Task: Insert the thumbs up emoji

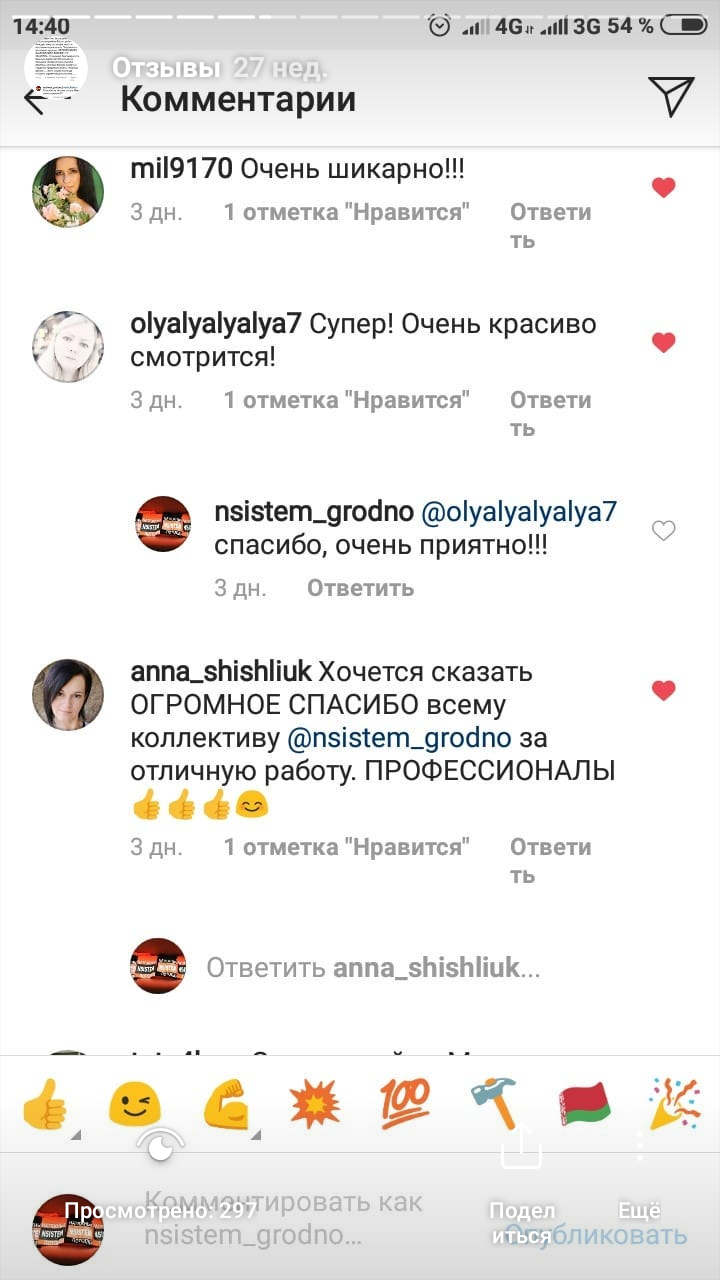Action: [x=43, y=1103]
